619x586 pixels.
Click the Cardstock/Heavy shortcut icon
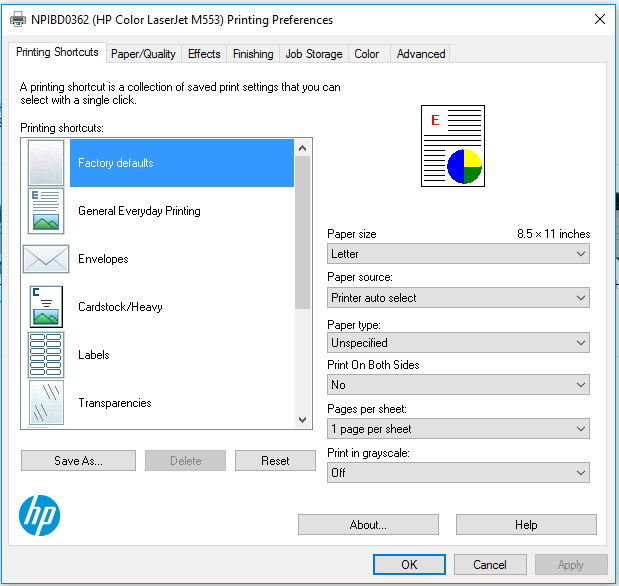pyautogui.click(x=46, y=307)
